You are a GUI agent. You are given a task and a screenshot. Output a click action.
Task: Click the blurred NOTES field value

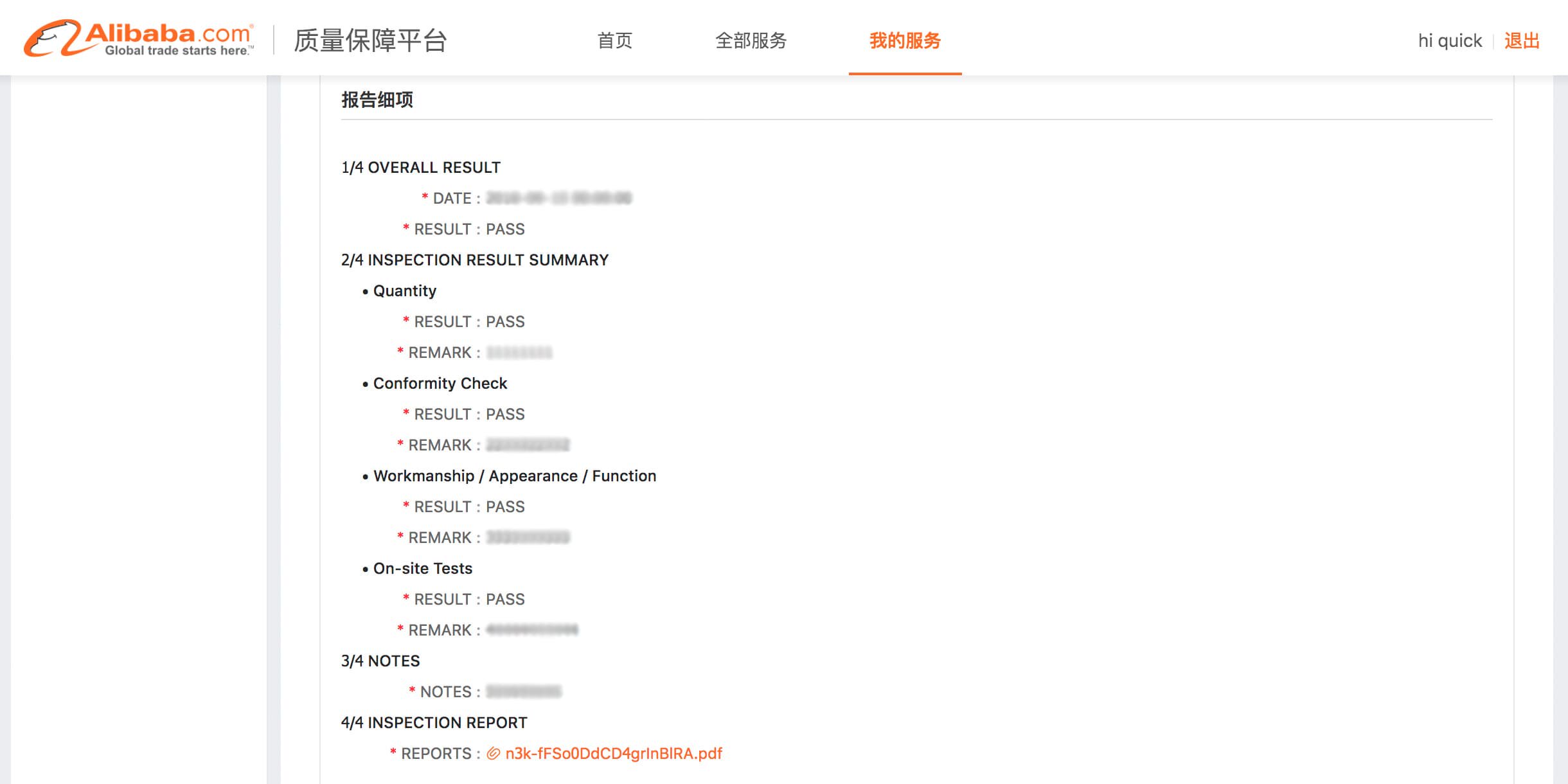524,692
